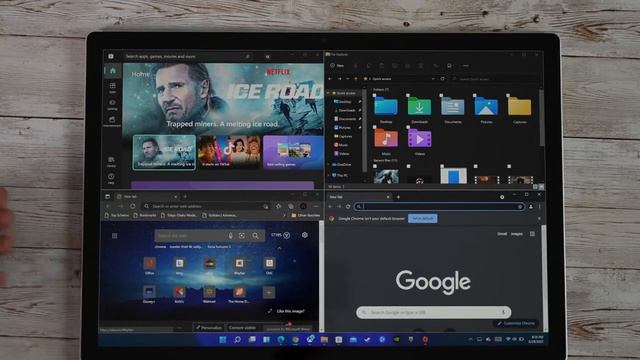This screenshot has height=360, width=640.
Task: Refresh the File Explorer view
Action: (442, 79)
